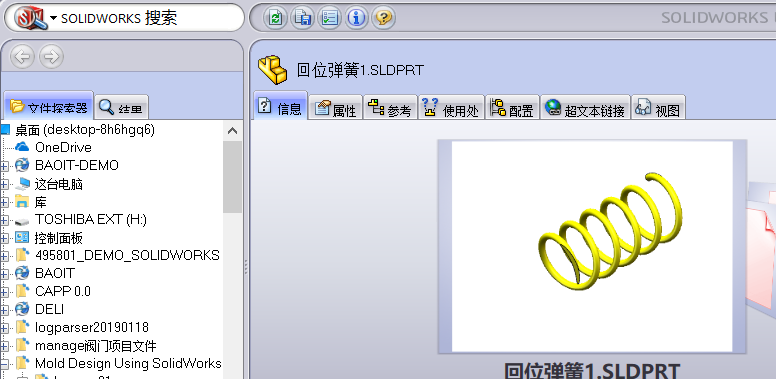
Task: Open the 信息 tab
Action: pos(280,107)
